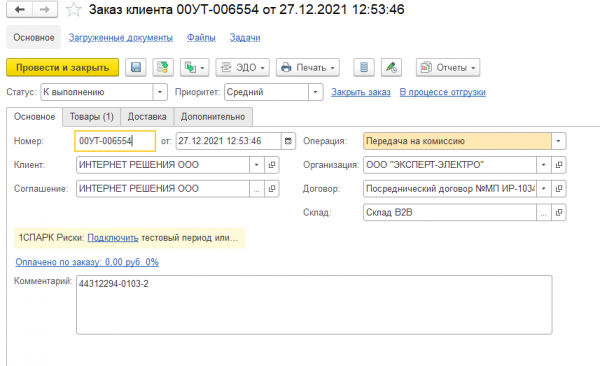Click the Статус field К выполнению
The height and width of the screenshot is (366, 600).
97,92
